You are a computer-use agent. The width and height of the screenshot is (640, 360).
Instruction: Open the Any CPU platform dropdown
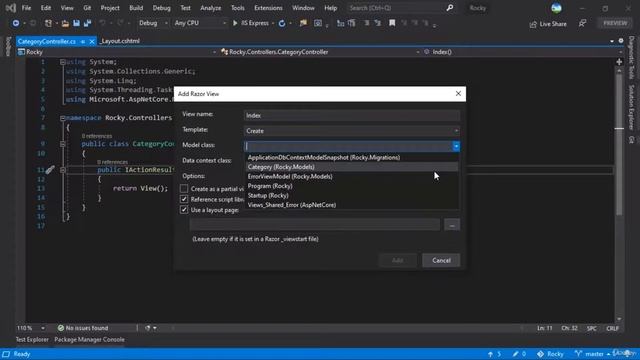pyautogui.click(x=200, y=23)
